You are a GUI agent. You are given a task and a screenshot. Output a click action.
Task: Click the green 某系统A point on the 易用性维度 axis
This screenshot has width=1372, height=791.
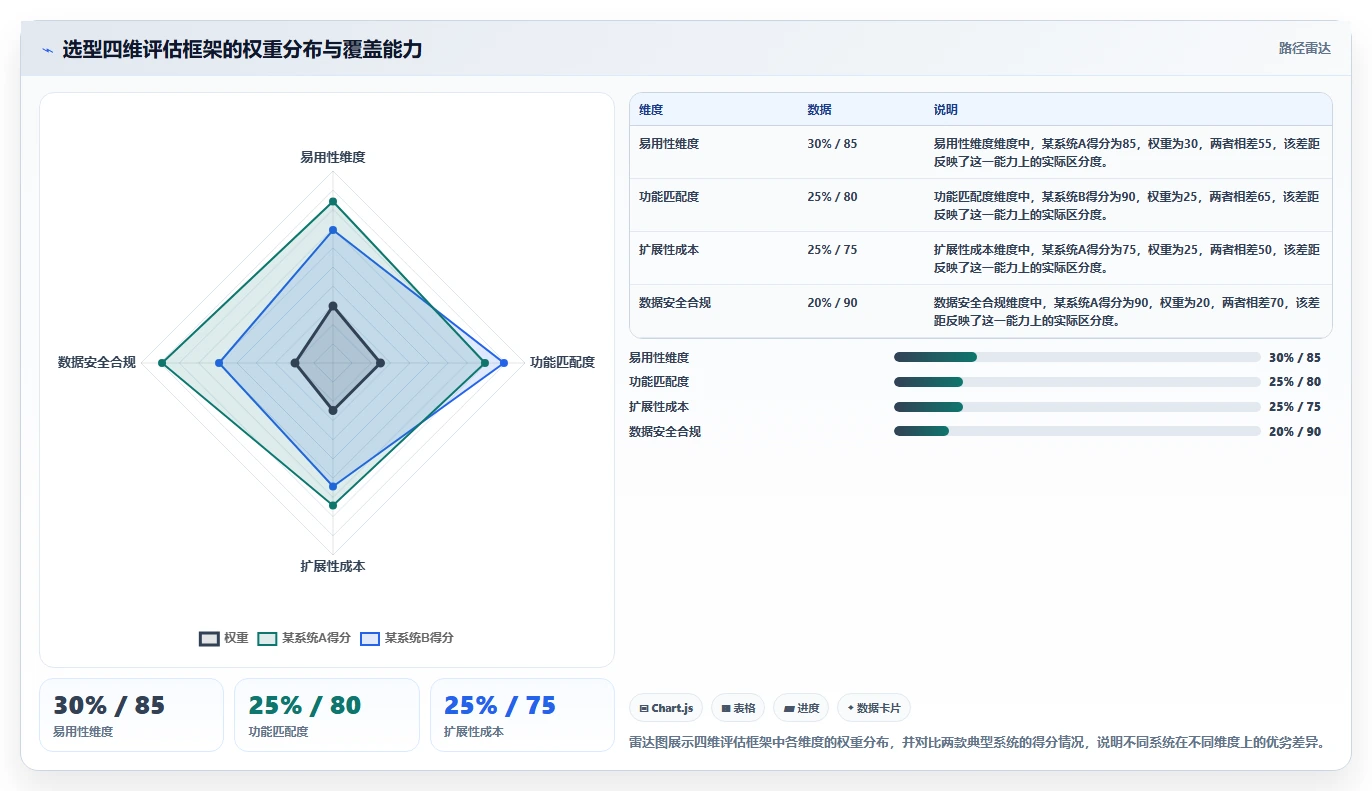tap(333, 201)
